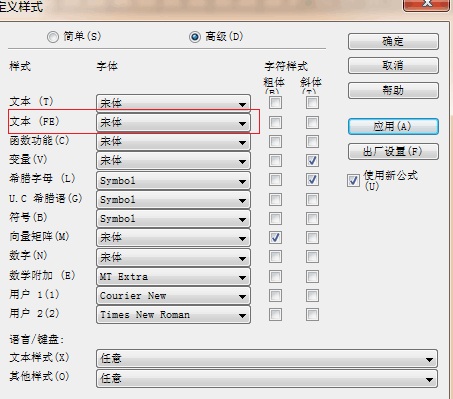Open 其他样式(O) language dropdown
The width and height of the screenshot is (453, 399).
(x=267, y=378)
